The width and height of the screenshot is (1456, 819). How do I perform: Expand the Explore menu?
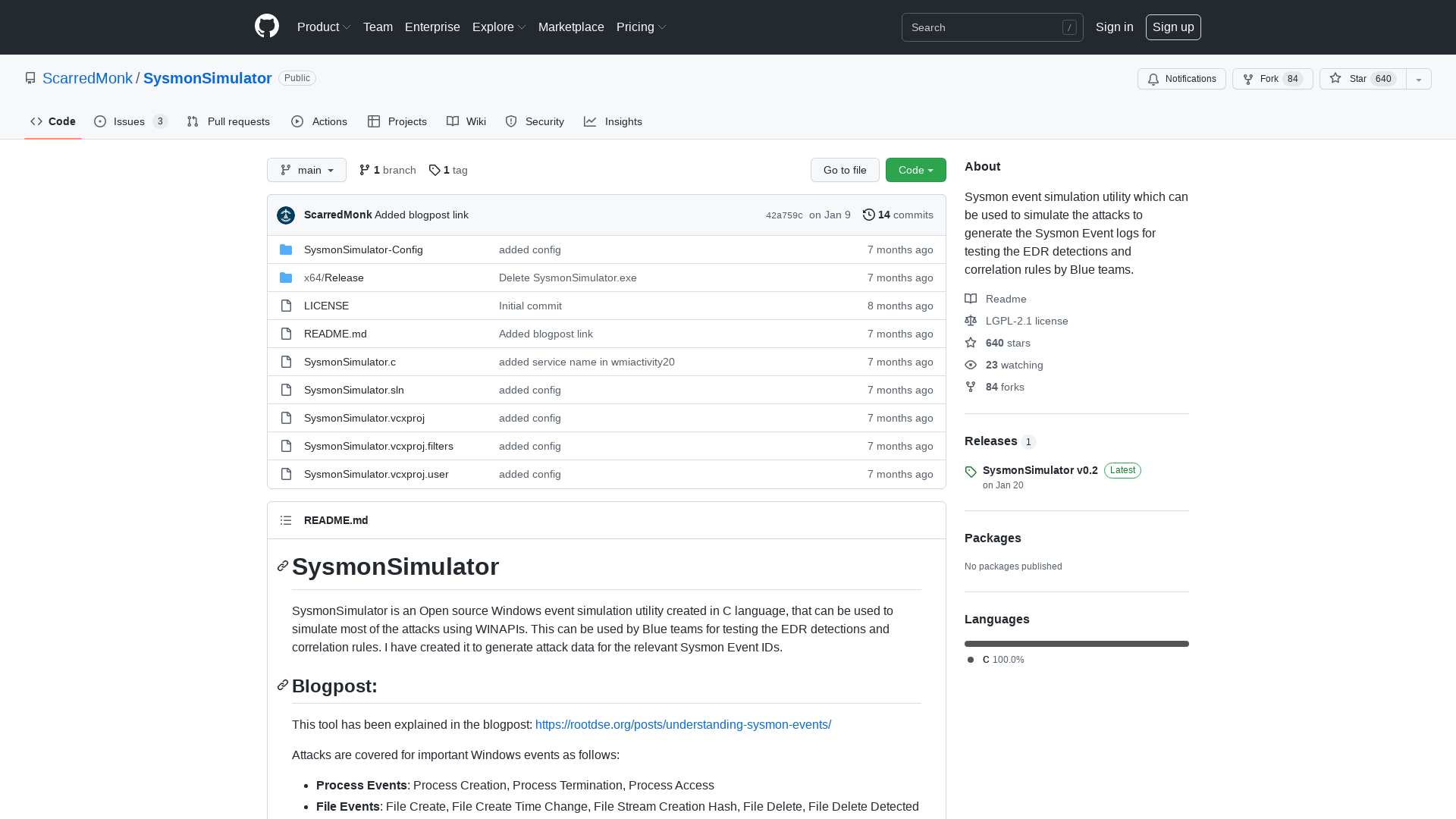(499, 27)
